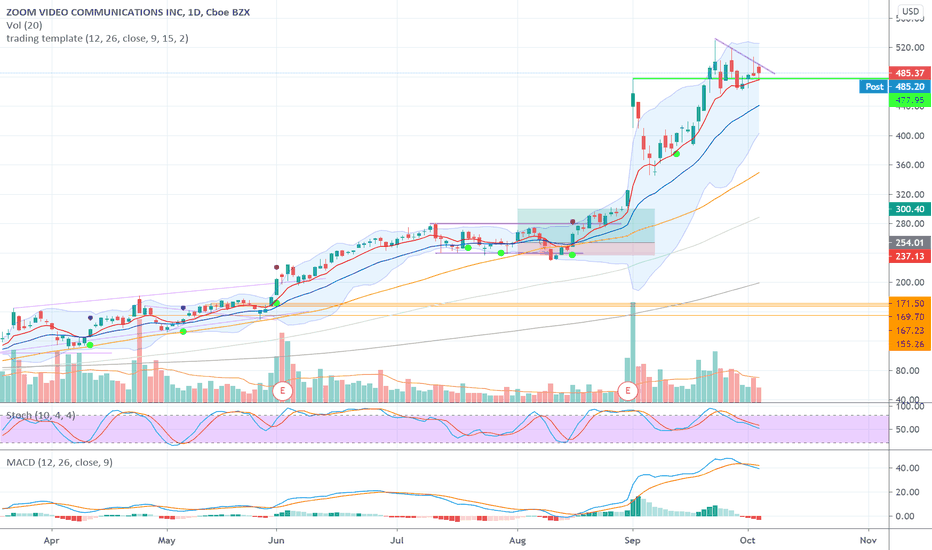
Task: Select the green long-position box in August
Action: pyautogui.click(x=586, y=225)
